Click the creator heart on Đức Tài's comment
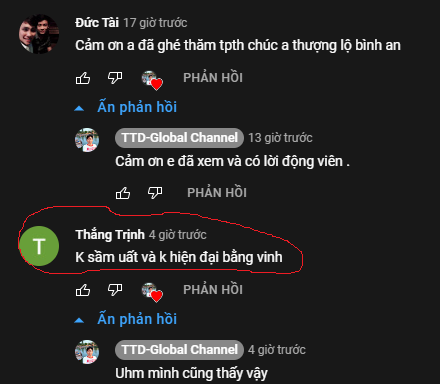440x384 pixels. pyautogui.click(x=152, y=80)
